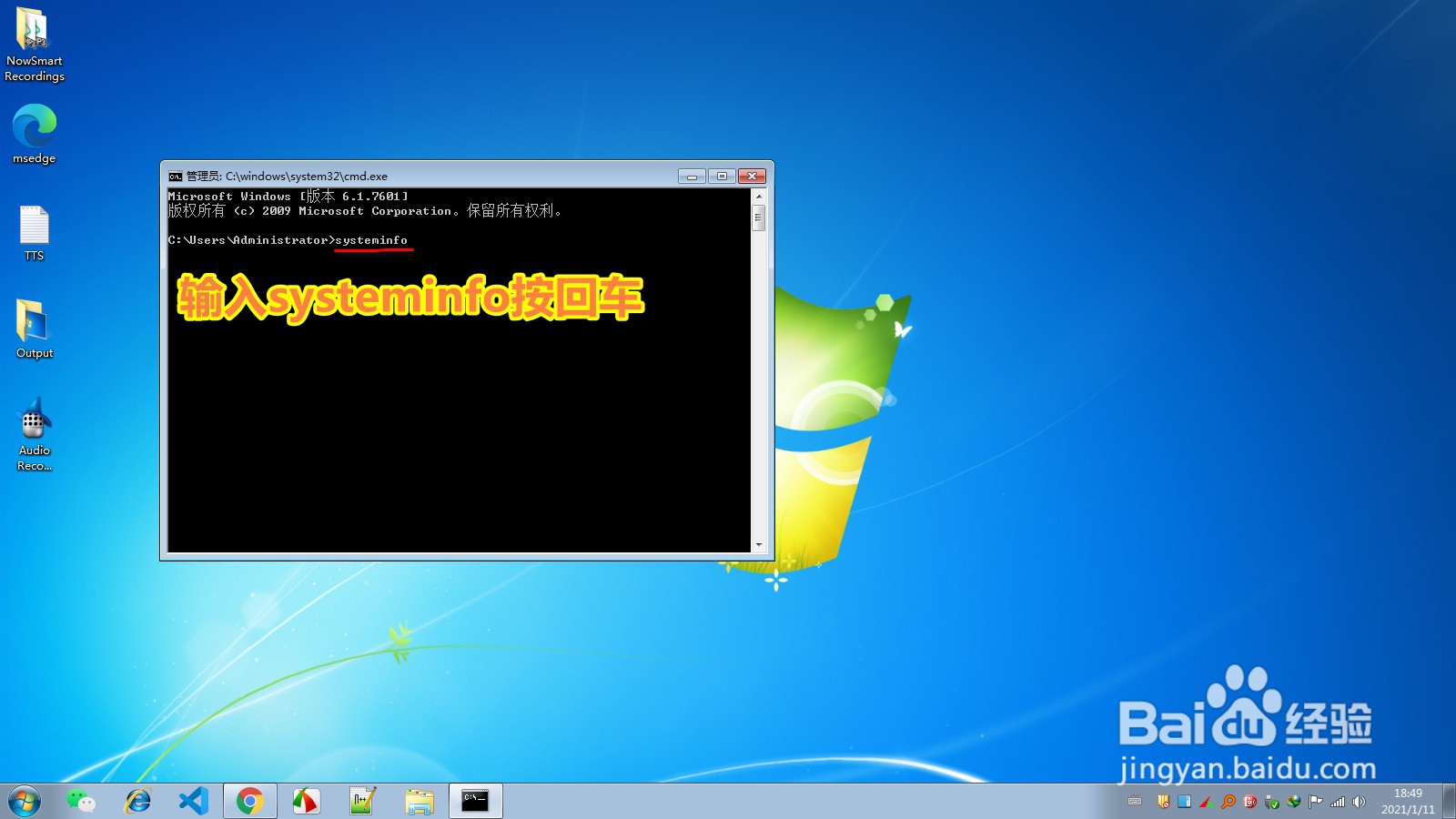Close the cmd.exe window
1456x819 pixels.
752,176
